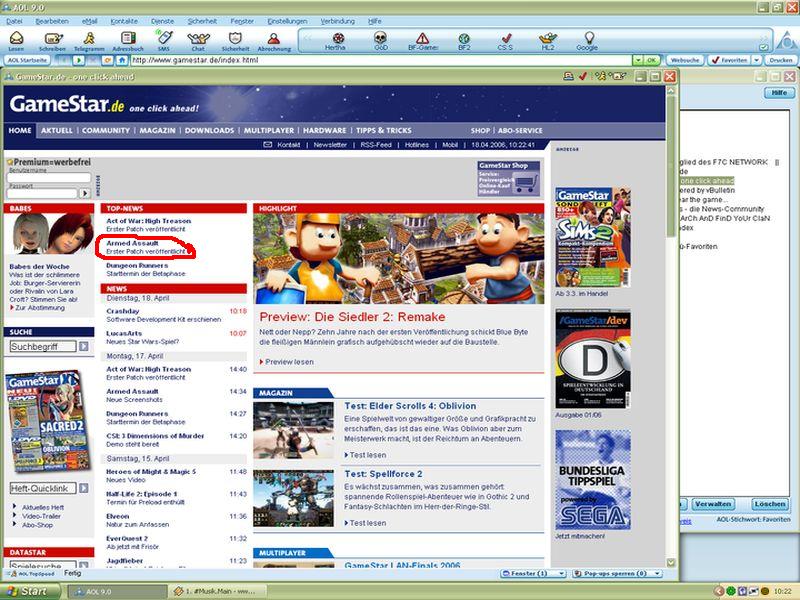Switch to the #Musik.Main taskbar window
This screenshot has width=800, height=600.
click(x=215, y=591)
